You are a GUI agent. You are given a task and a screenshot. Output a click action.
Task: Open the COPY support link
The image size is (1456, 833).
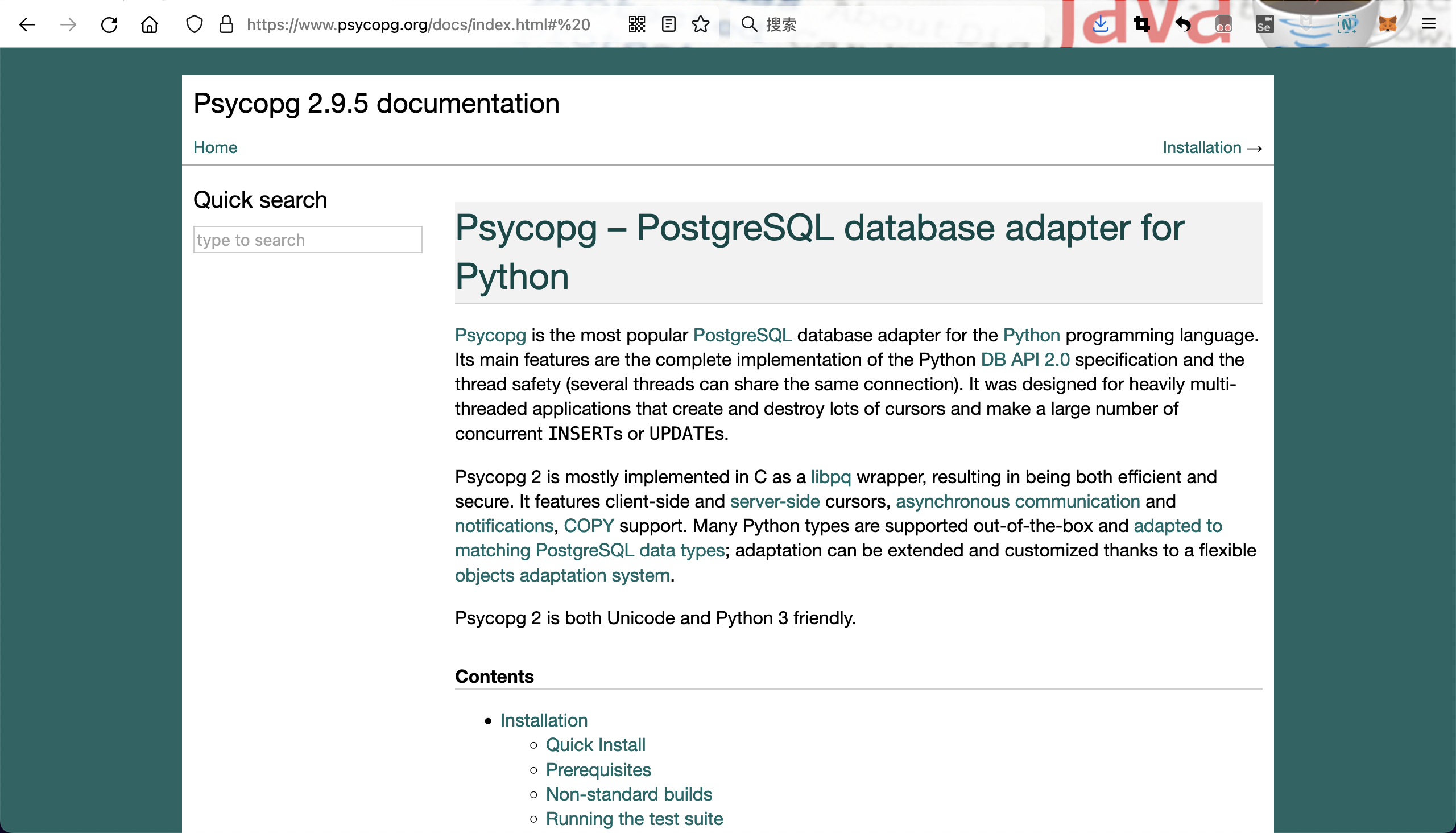click(589, 526)
